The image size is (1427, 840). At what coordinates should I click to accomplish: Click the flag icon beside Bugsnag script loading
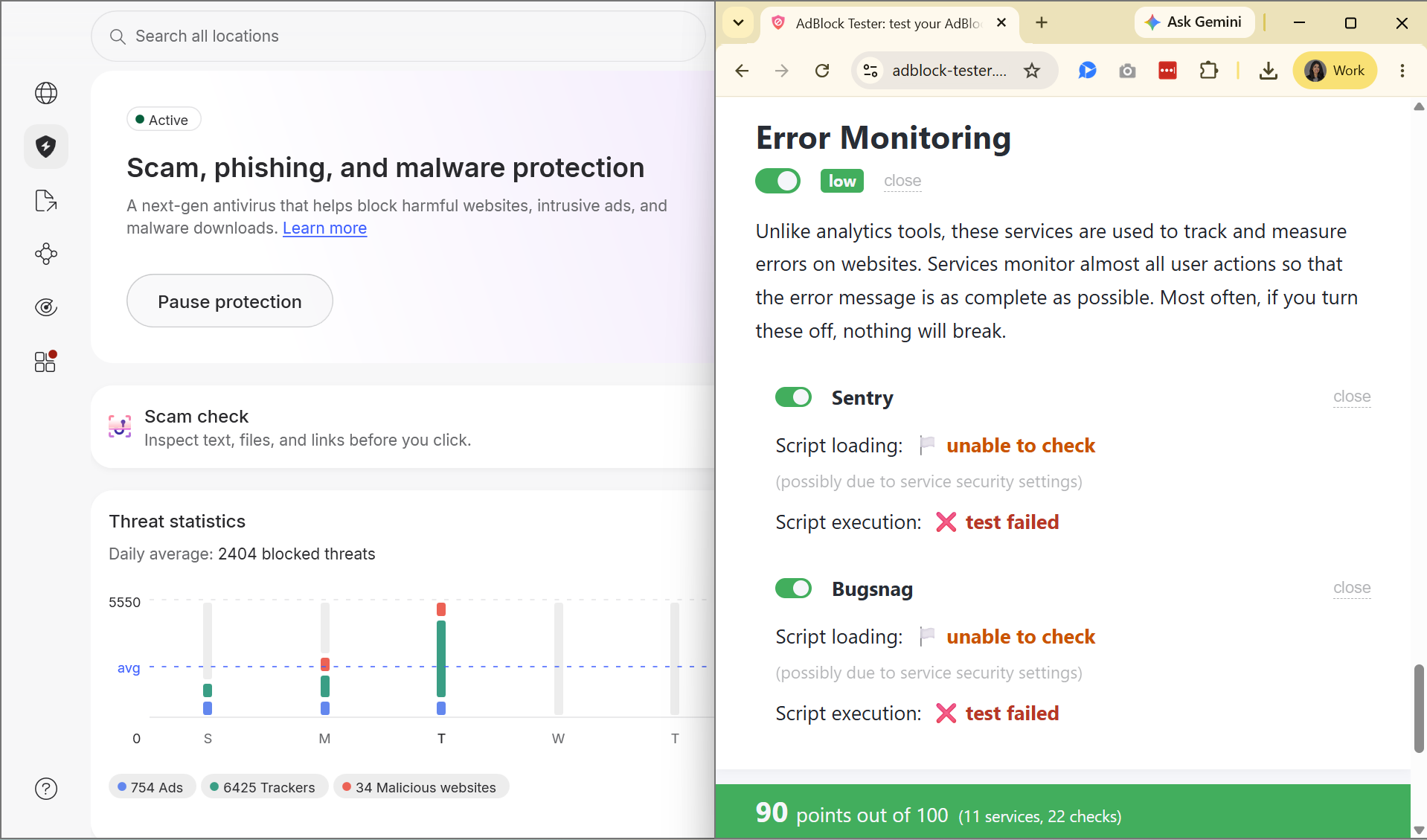927,636
